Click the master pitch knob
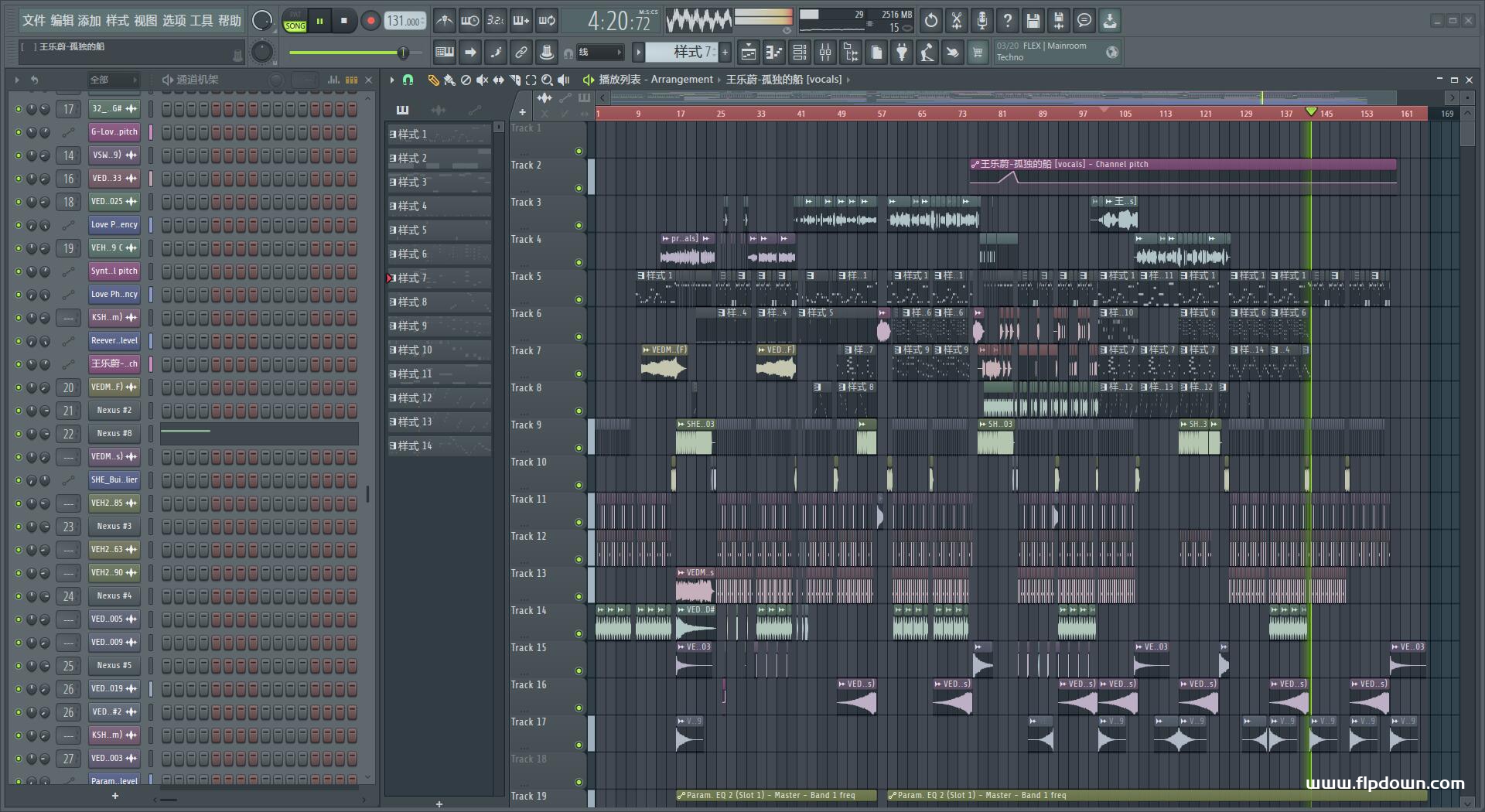Screen dimensions: 1485x812 tap(263, 52)
